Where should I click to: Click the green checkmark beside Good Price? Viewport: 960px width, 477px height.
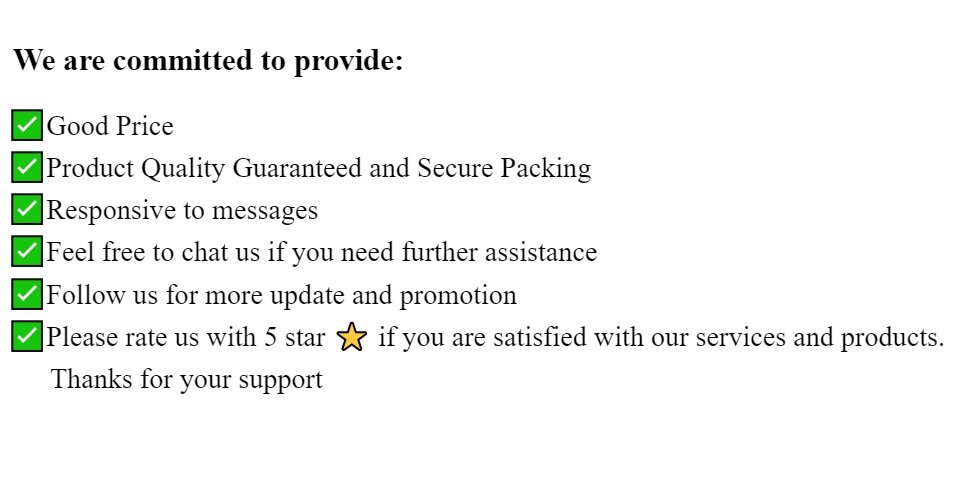[x=27, y=126]
